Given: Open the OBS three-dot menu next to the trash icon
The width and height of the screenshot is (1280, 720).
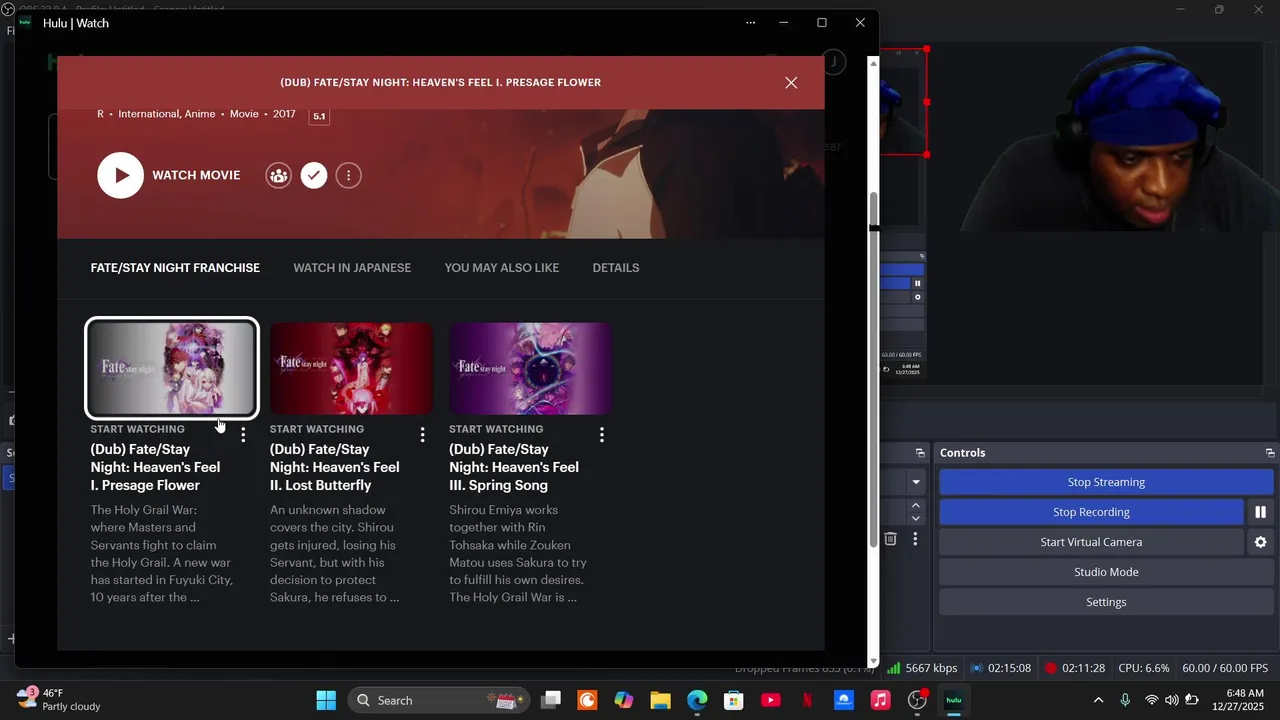Looking at the screenshot, I should (x=914, y=539).
